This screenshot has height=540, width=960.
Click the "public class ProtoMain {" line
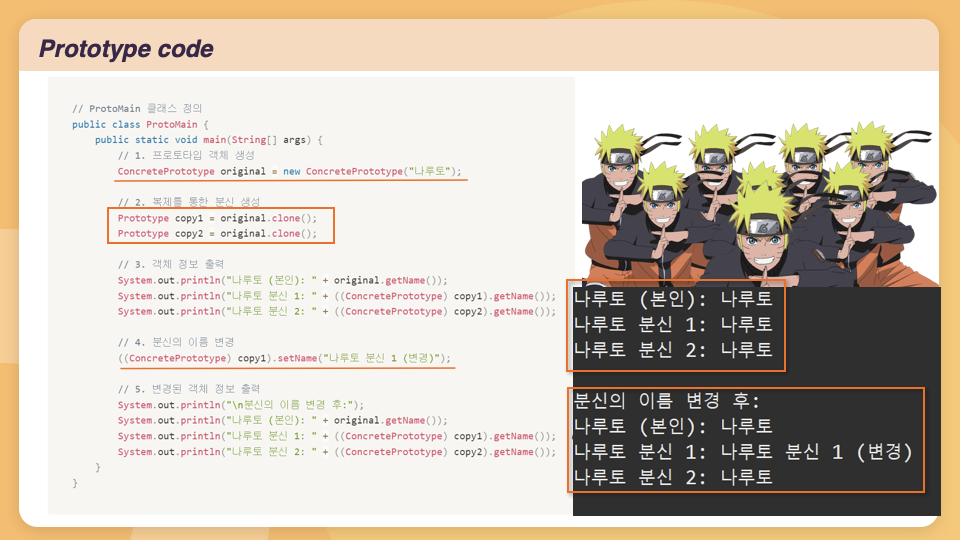(x=140, y=124)
